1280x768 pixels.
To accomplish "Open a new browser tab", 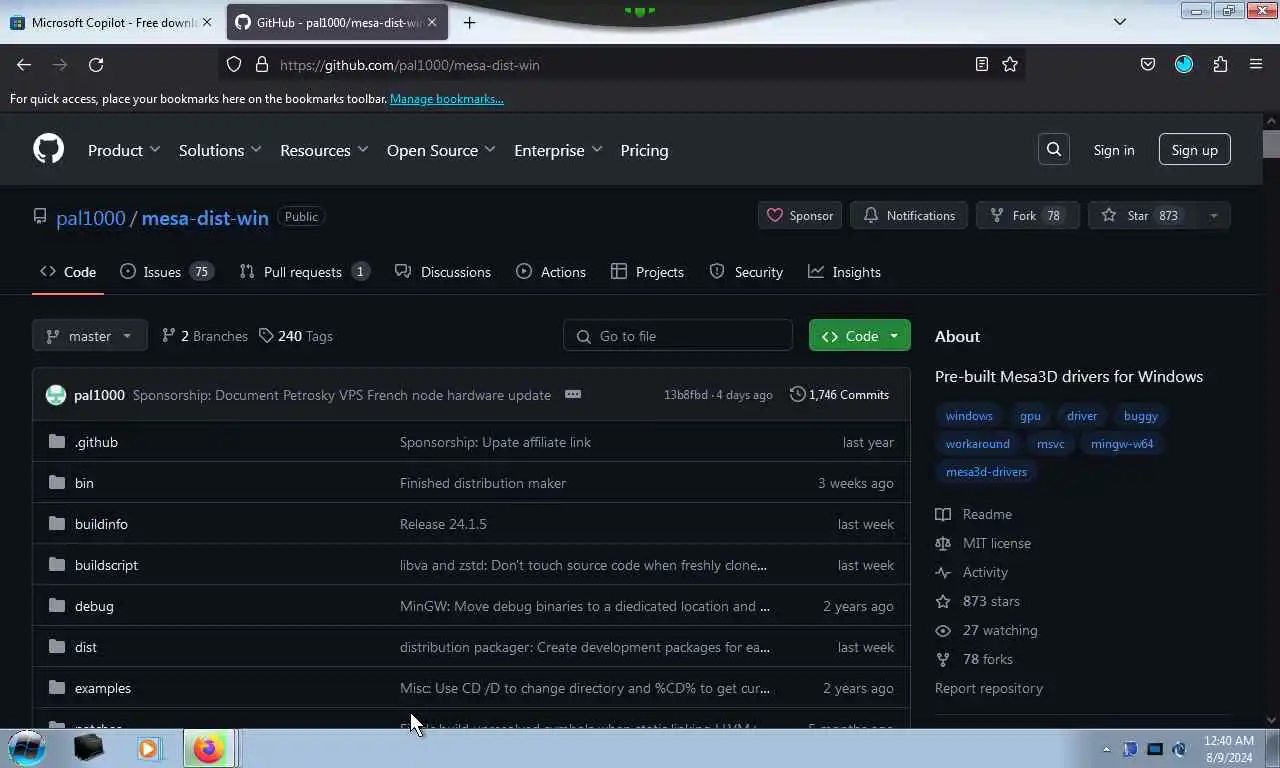I will click(469, 22).
